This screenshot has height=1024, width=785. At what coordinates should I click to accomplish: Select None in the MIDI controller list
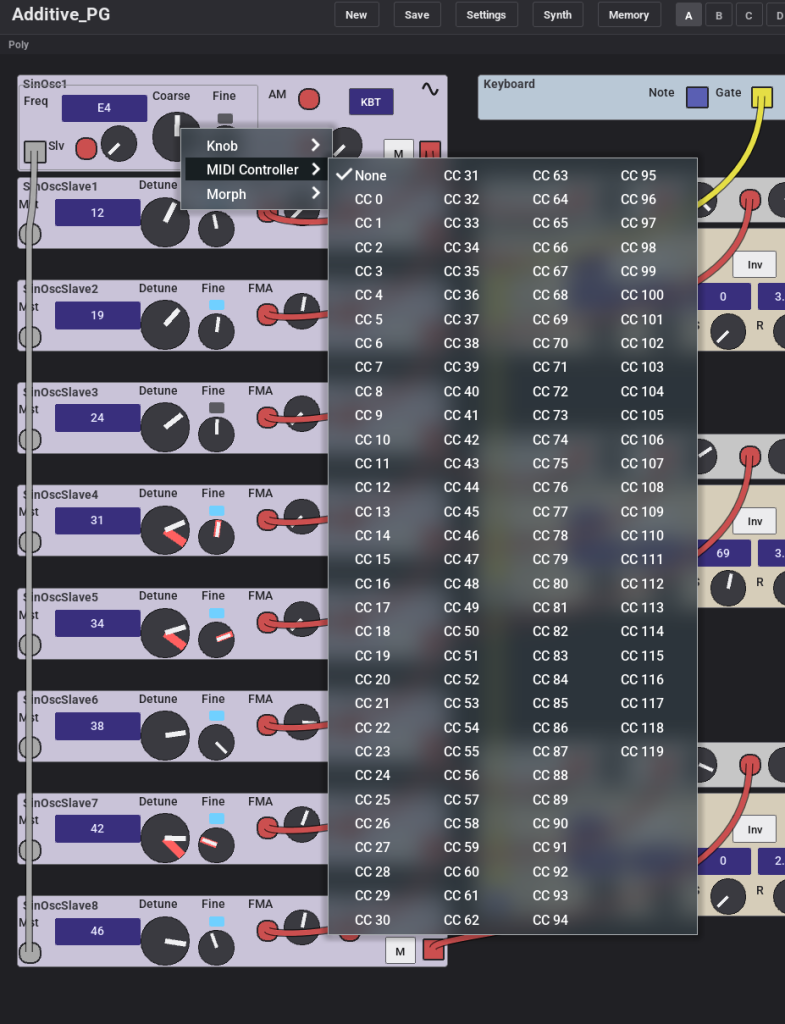click(370, 176)
